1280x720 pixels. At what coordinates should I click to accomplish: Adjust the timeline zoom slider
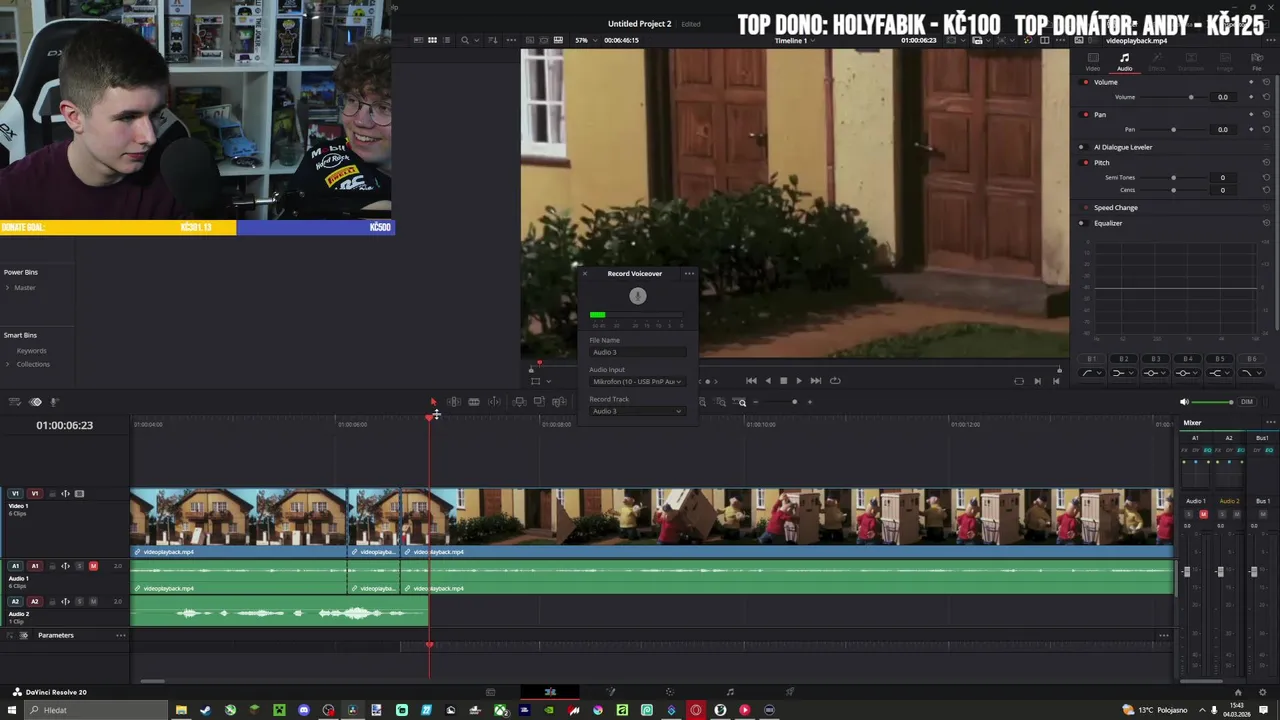[795, 402]
